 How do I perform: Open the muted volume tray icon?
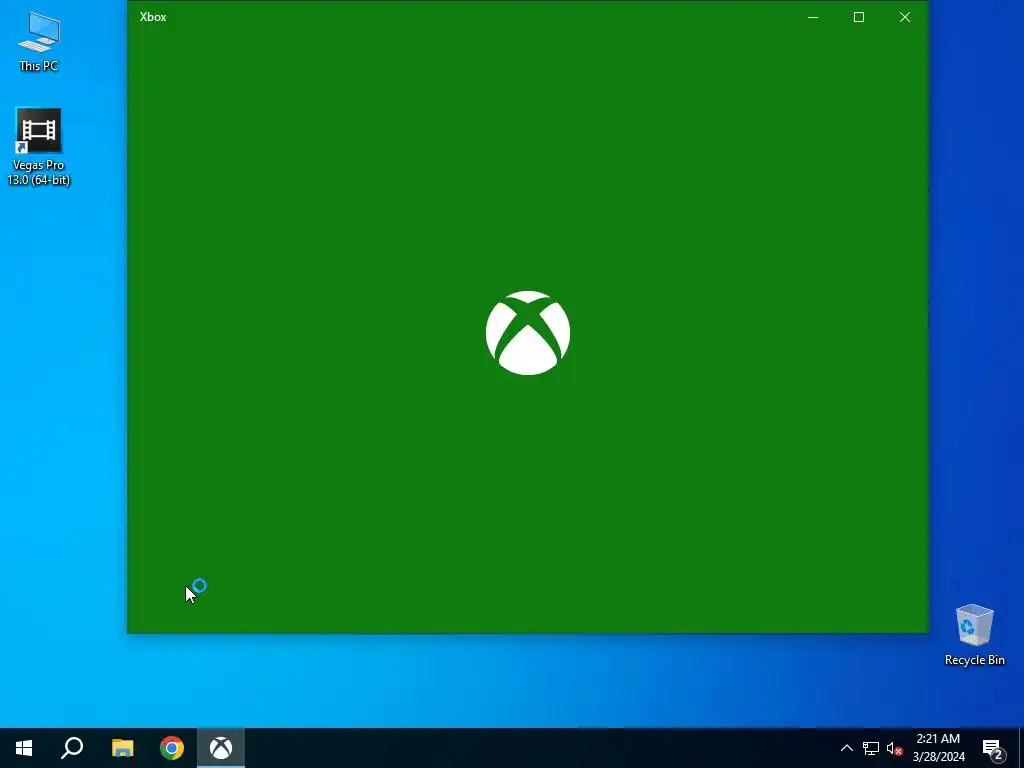(x=894, y=748)
